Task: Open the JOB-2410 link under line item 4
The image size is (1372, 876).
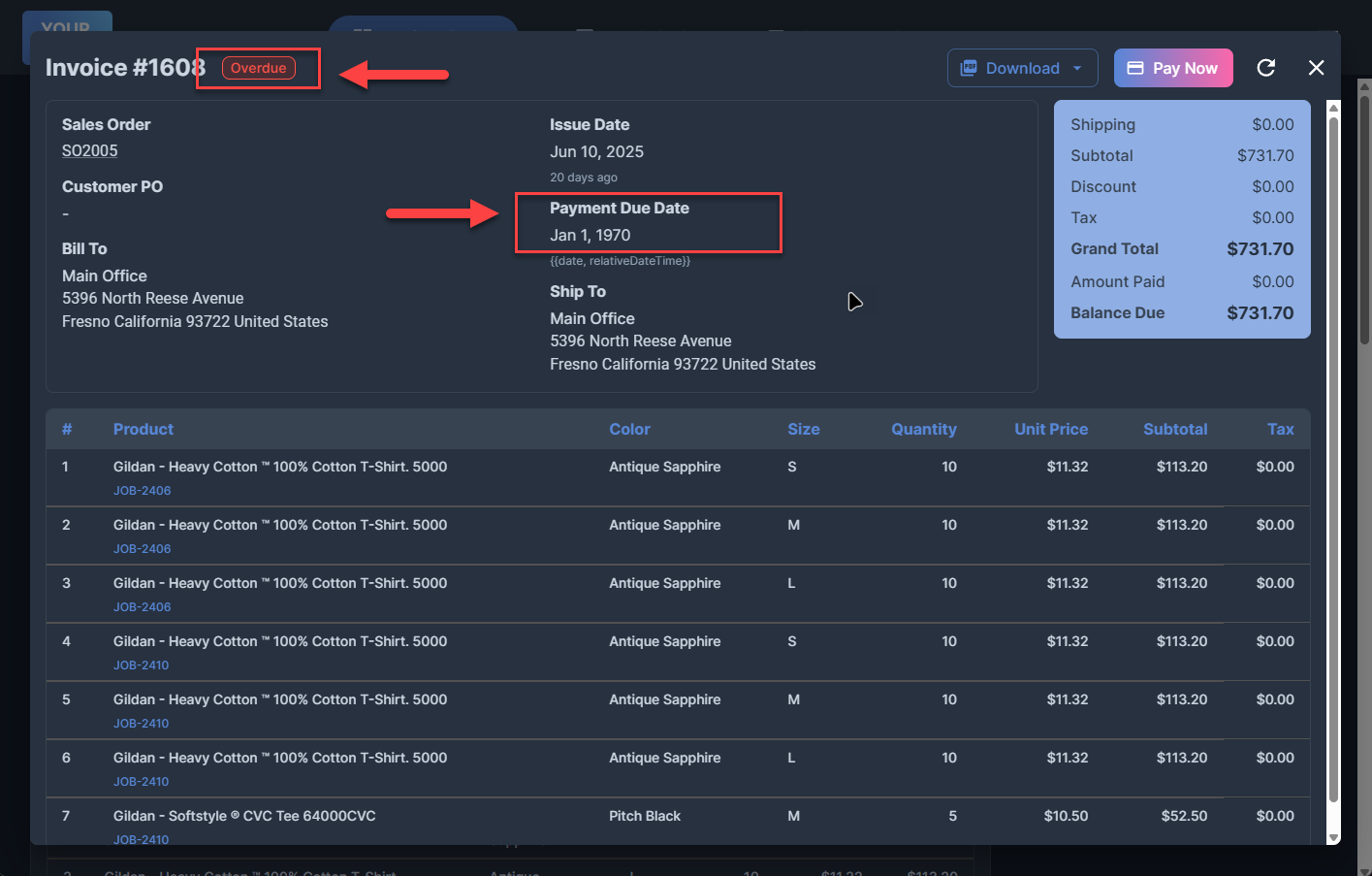Action: [x=141, y=665]
